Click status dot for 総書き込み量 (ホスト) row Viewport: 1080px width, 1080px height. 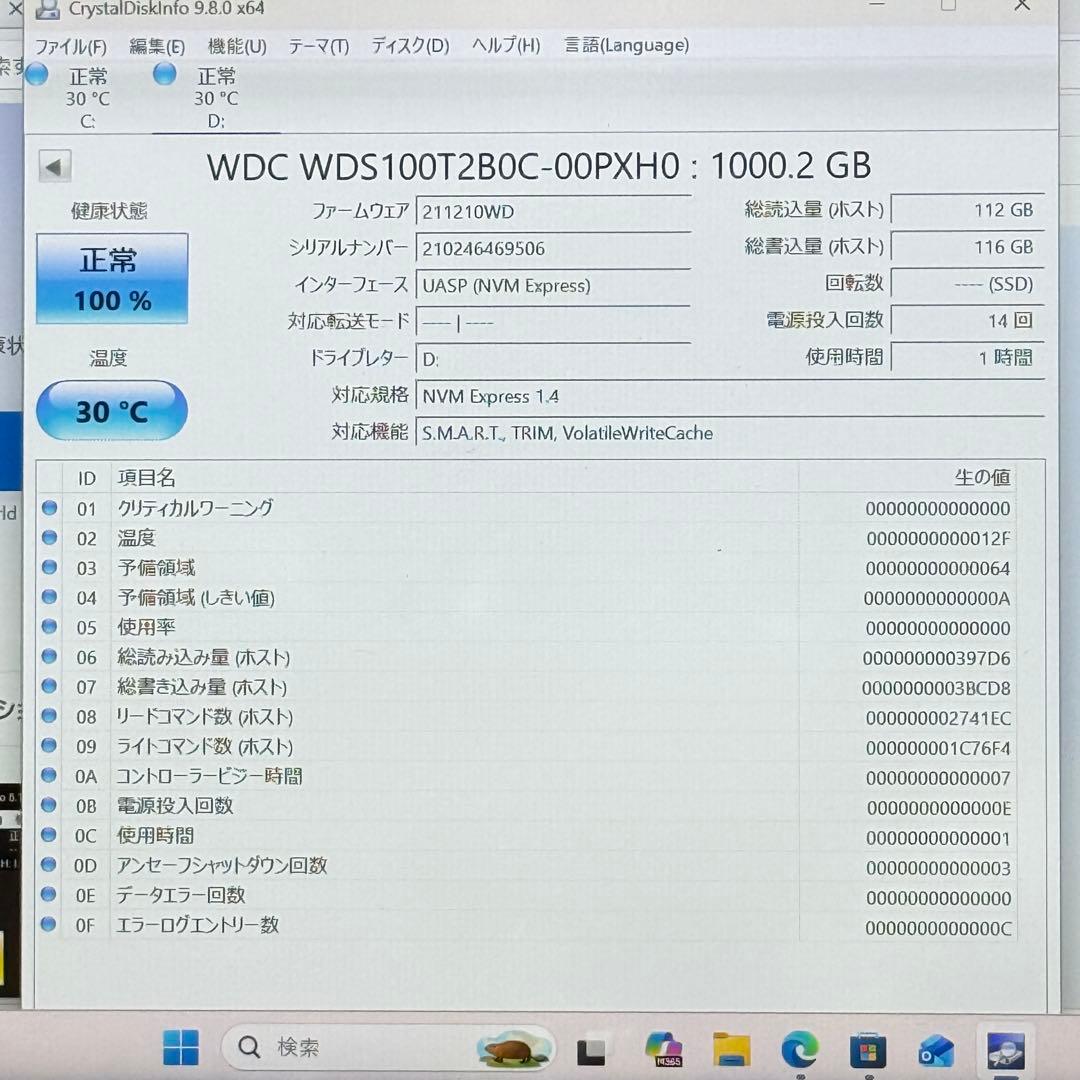point(49,686)
